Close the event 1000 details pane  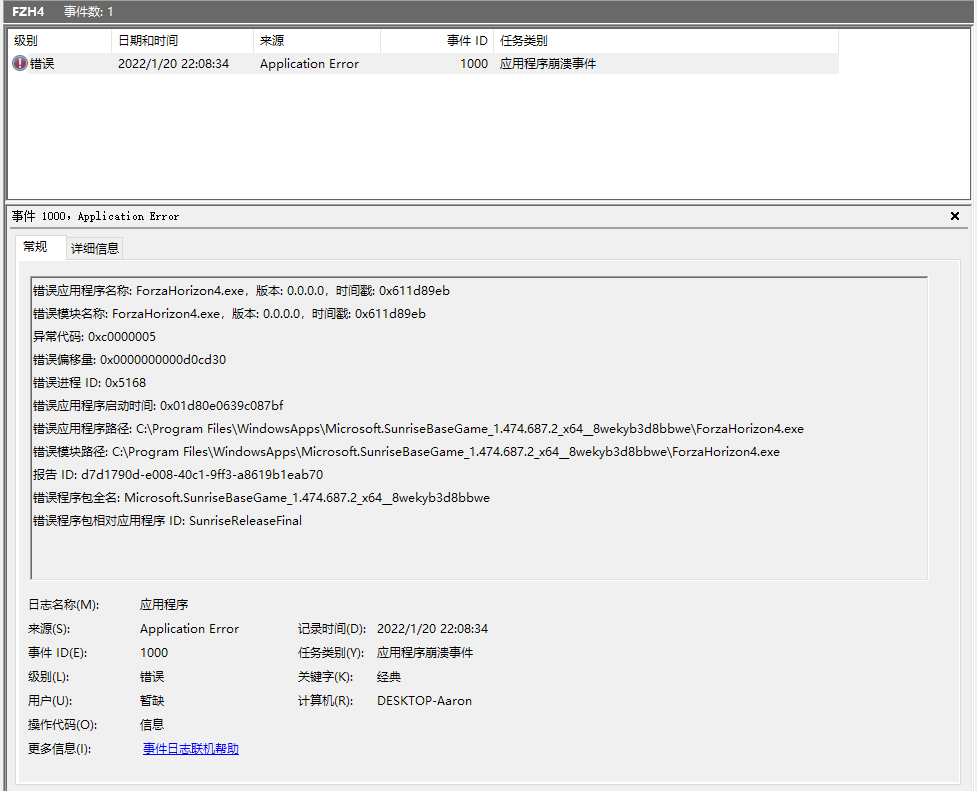[x=955, y=216]
